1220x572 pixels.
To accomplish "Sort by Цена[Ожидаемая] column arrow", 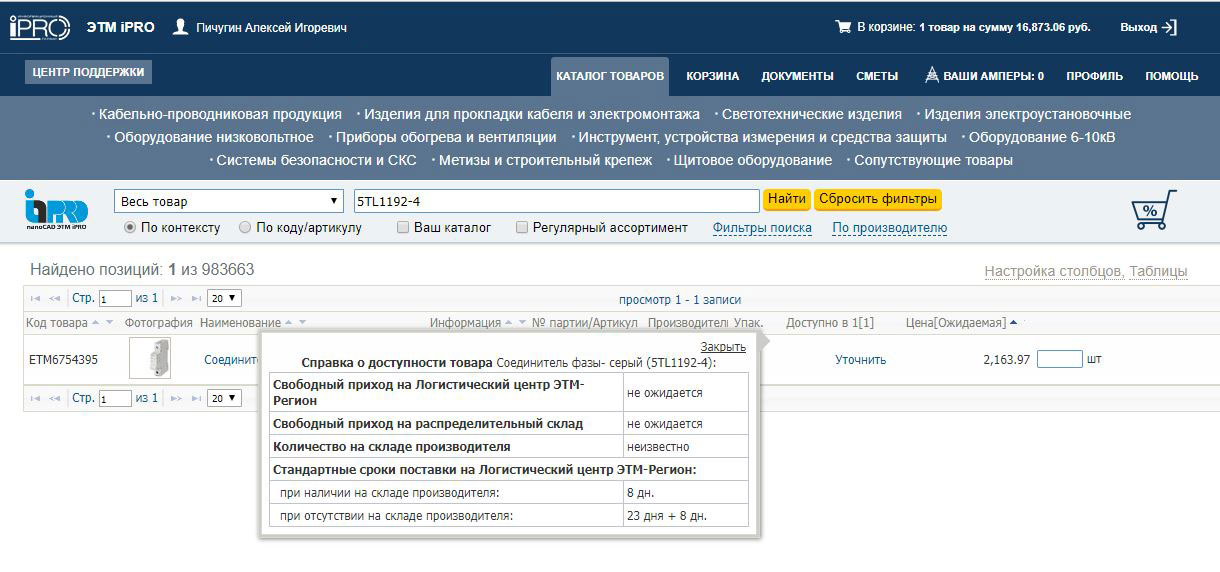I will [1013, 322].
